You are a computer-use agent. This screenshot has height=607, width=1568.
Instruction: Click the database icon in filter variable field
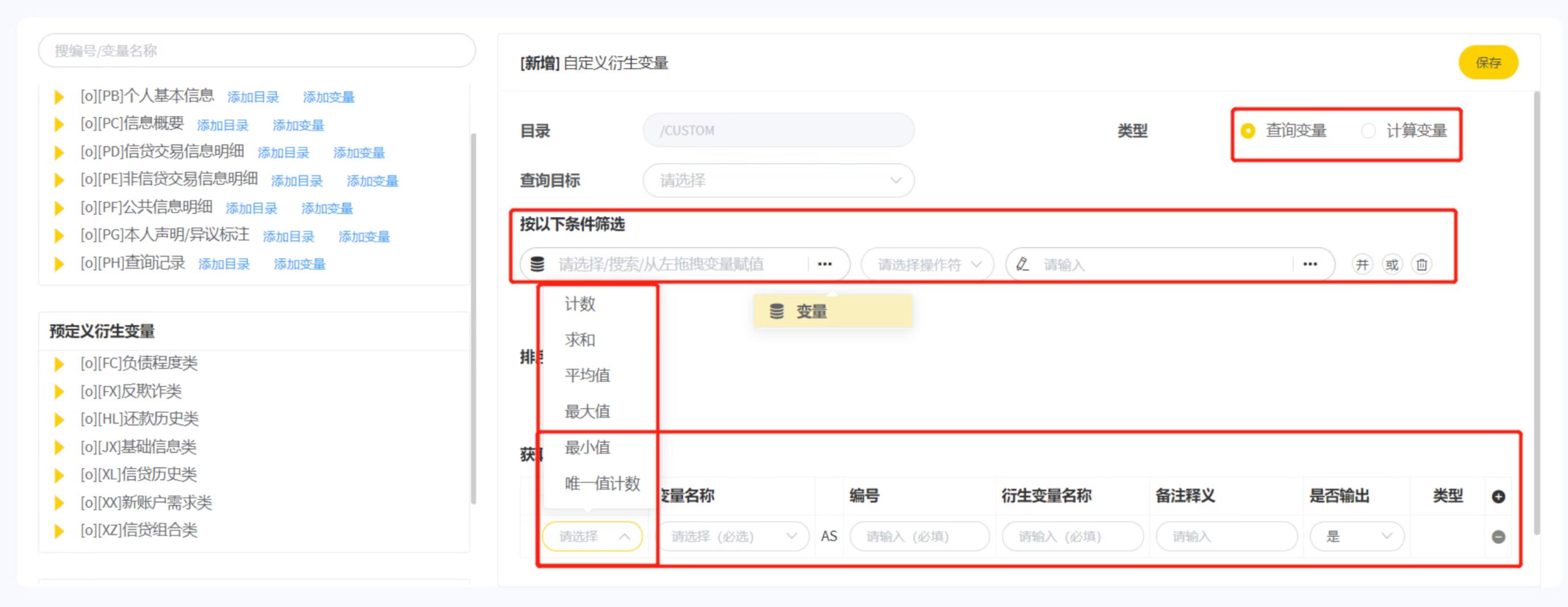pos(537,264)
